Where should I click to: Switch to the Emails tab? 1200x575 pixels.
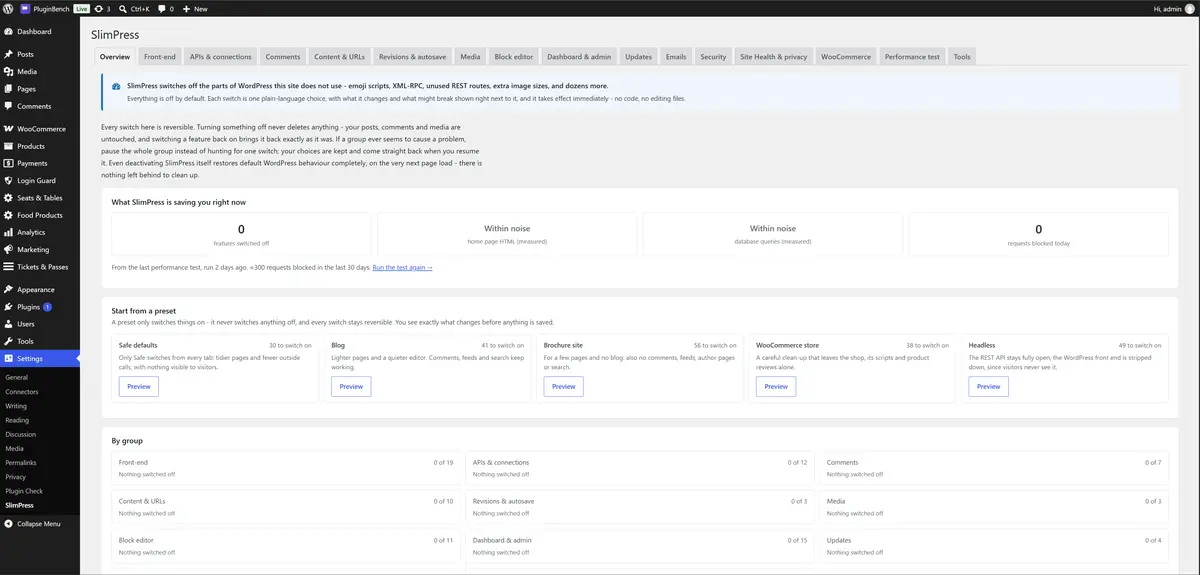(676, 57)
